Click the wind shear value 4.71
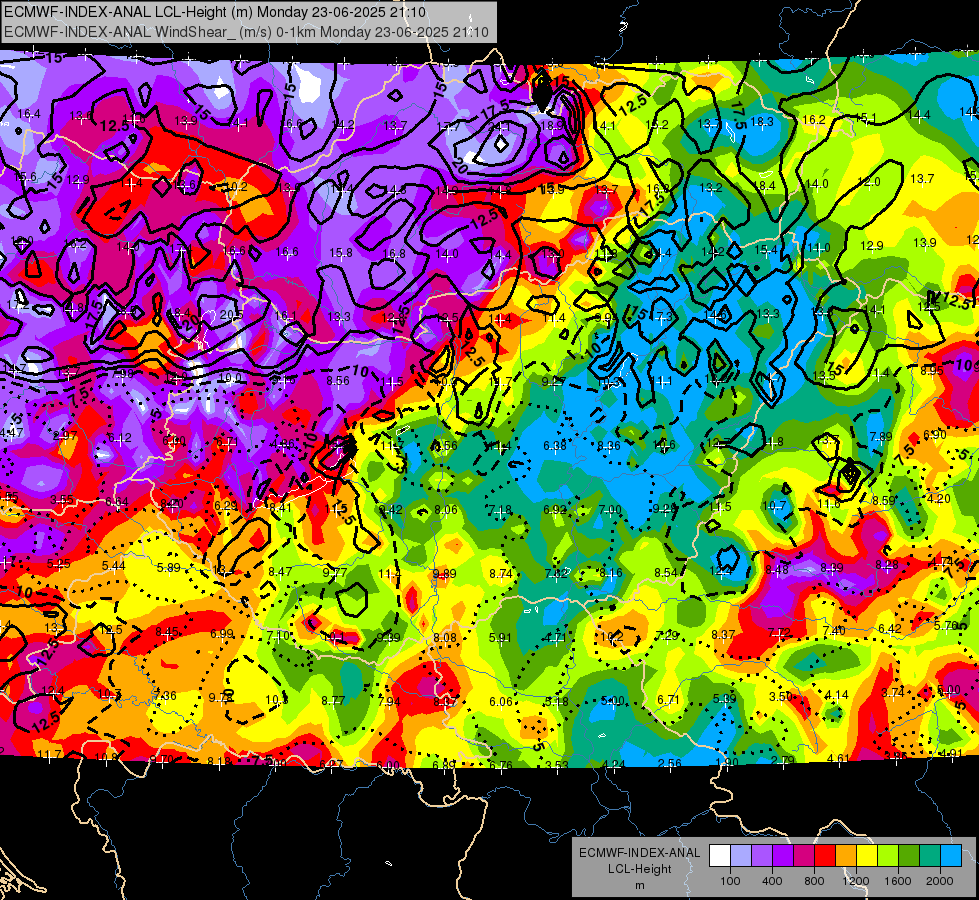The height and width of the screenshot is (900, 979). [x=555, y=638]
